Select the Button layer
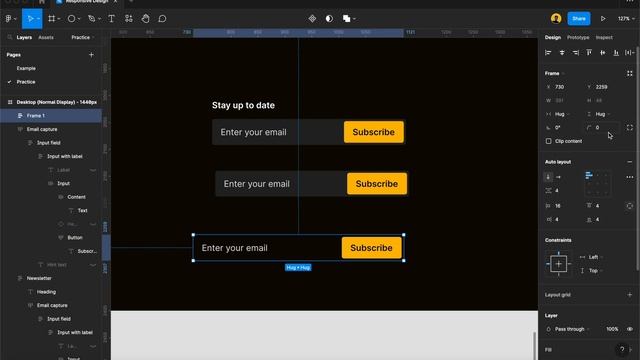The width and height of the screenshot is (640, 360). point(75,238)
